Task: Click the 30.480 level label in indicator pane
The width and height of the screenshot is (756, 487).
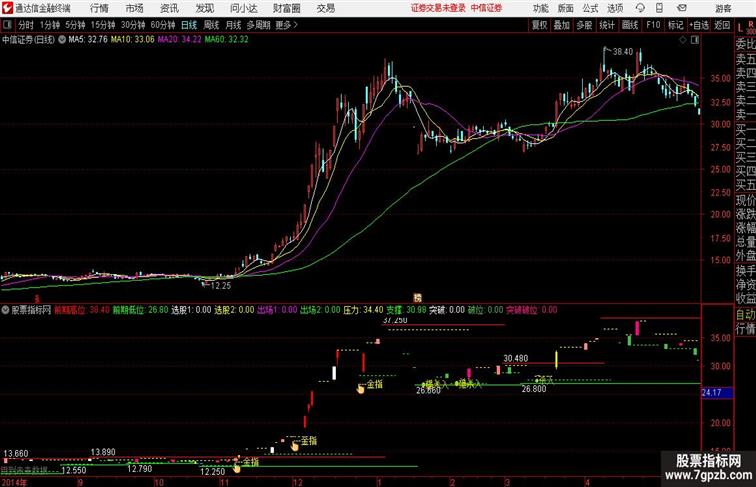Action: (x=515, y=358)
